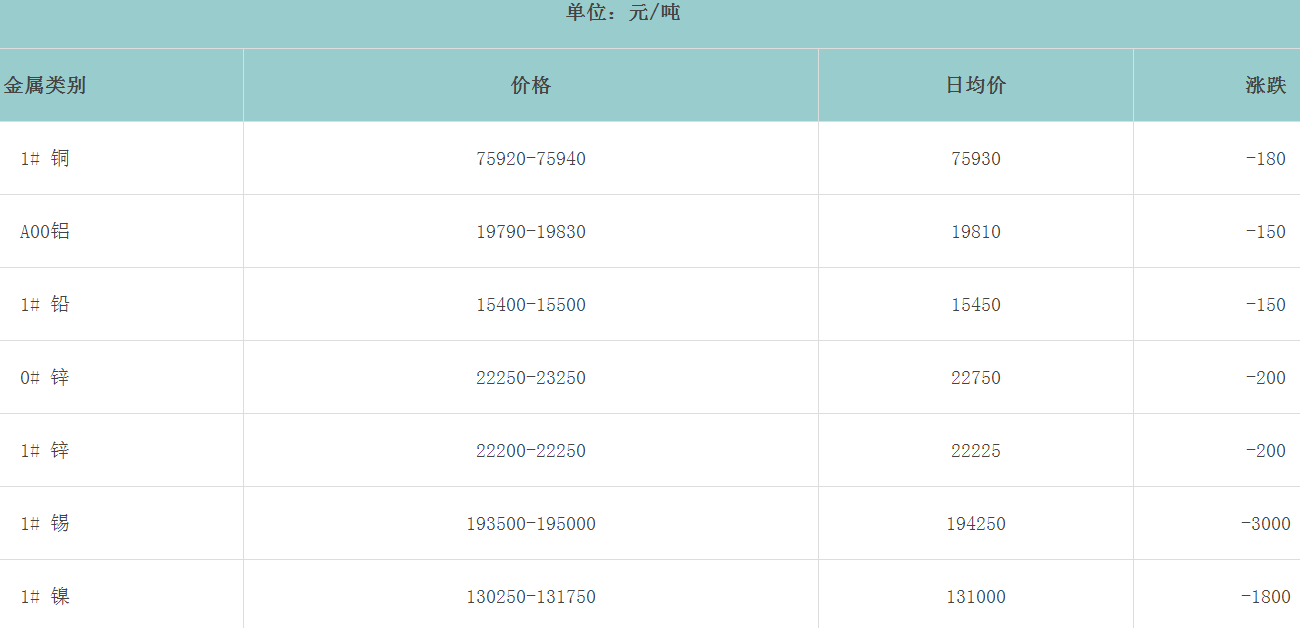1300x628 pixels.
Task: Select the 1# 铅 row label
Action: click(x=45, y=304)
